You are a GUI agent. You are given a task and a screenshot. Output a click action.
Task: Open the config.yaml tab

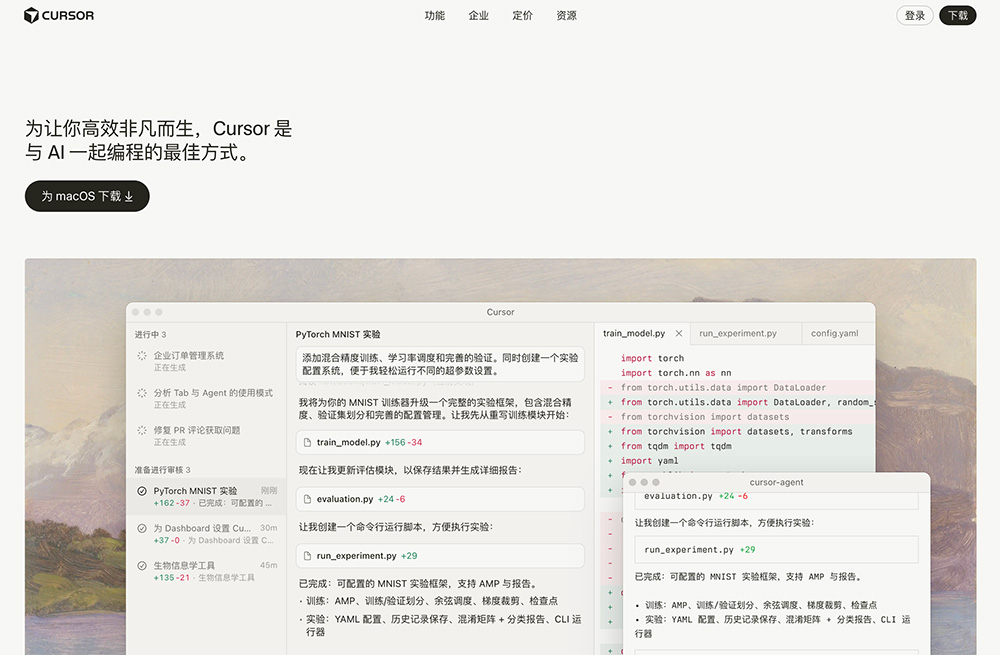838,333
